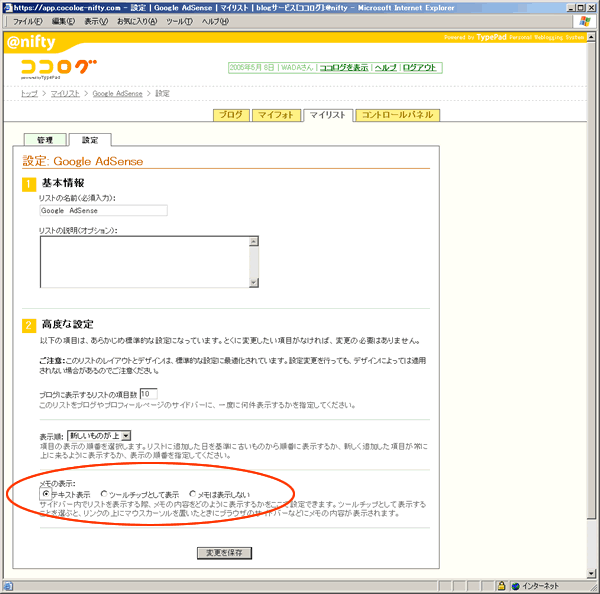Click the リストの名前 text field
This screenshot has height=594, width=600.
(103, 211)
